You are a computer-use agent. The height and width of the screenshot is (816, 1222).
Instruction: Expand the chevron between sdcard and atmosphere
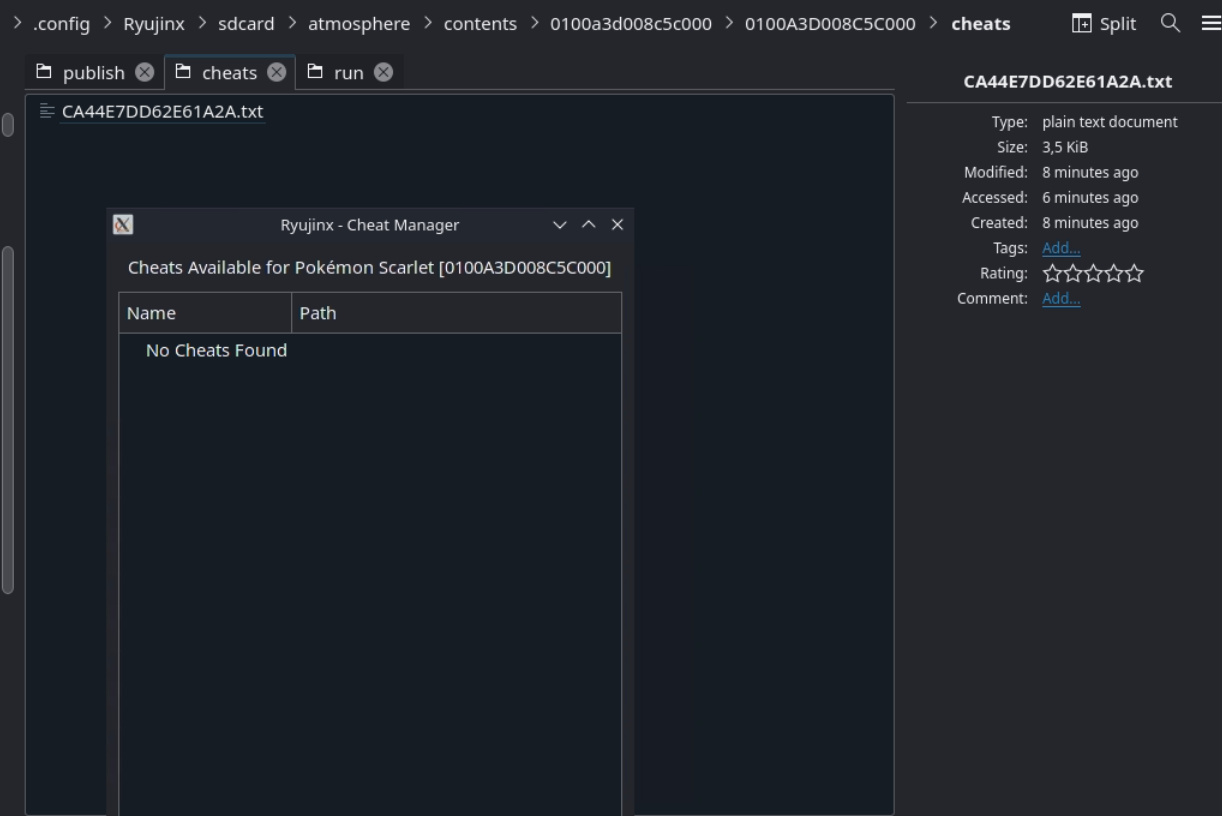pos(291,23)
